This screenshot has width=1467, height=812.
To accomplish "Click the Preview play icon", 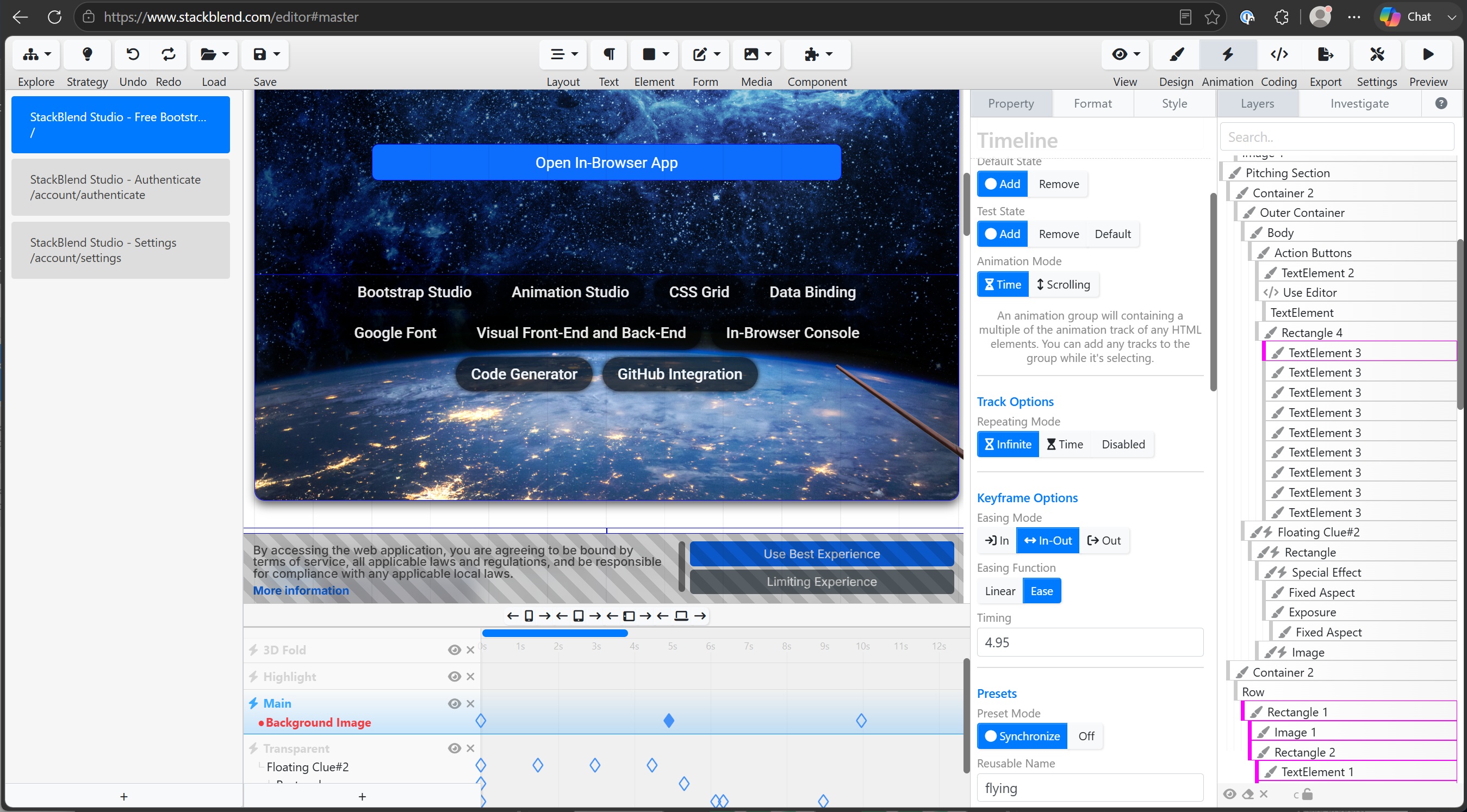I will (1428, 55).
